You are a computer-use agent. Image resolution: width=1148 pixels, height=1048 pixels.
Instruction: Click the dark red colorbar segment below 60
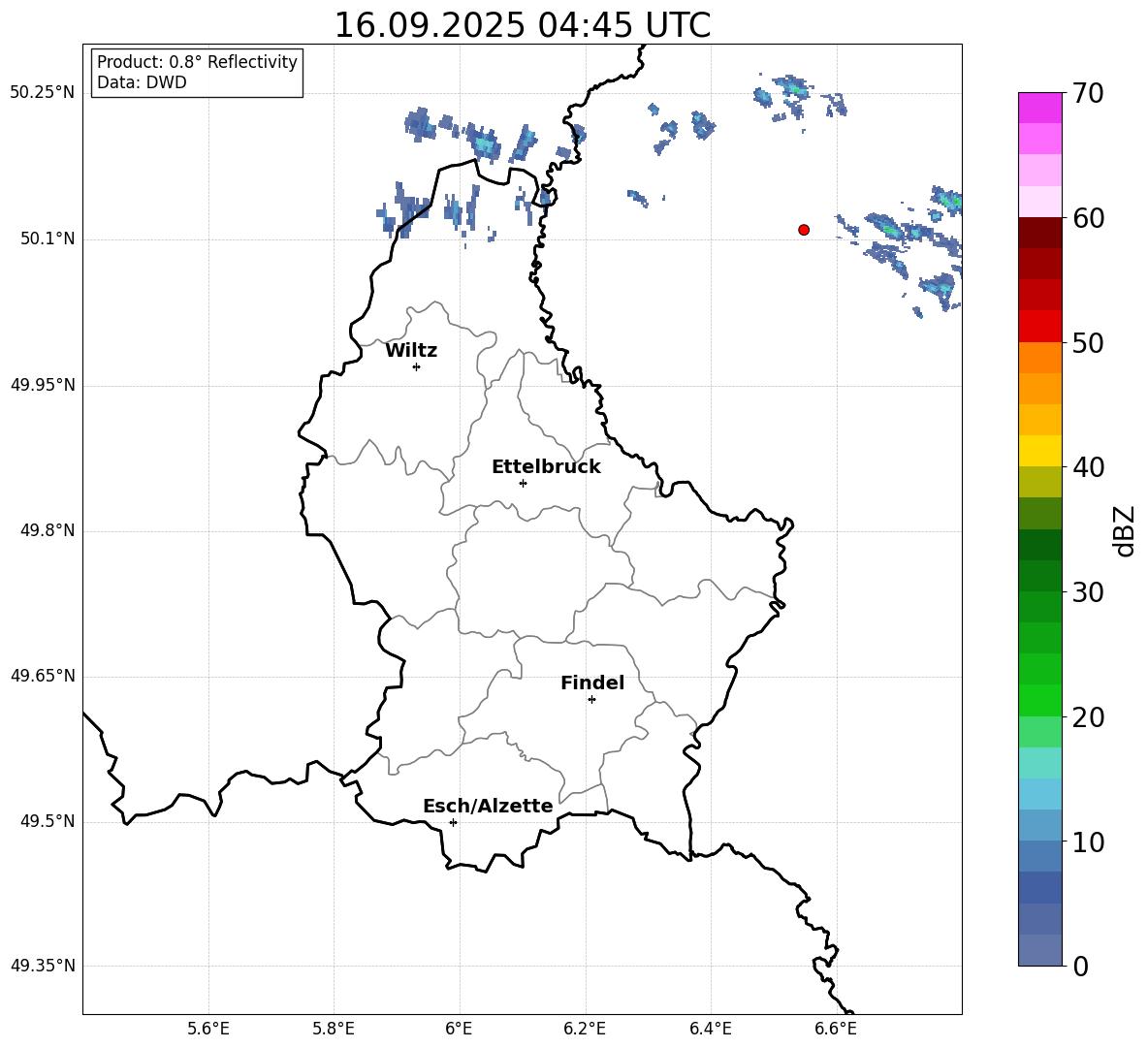[x=1040, y=233]
